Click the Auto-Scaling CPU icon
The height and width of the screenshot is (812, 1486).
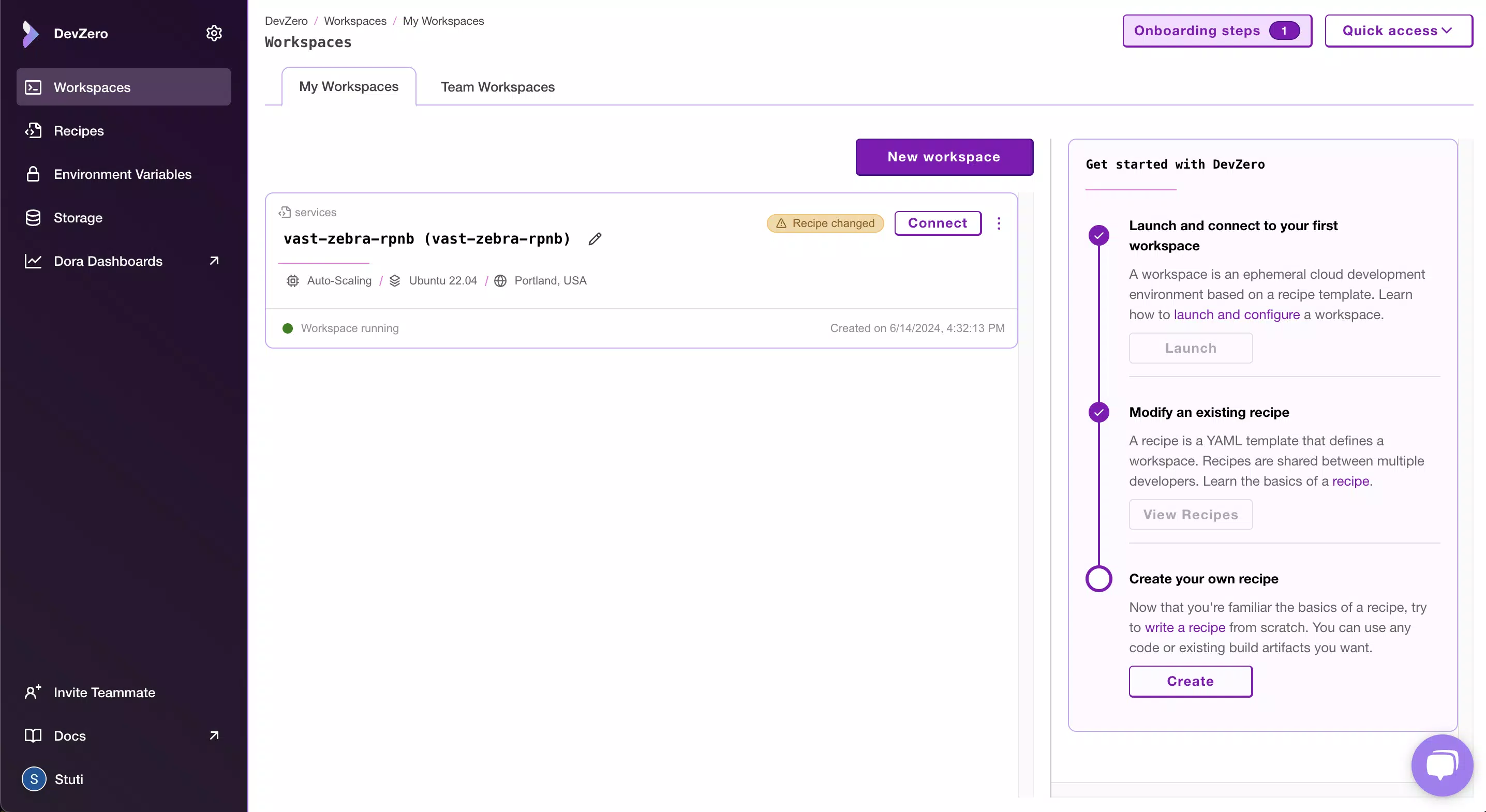(293, 281)
